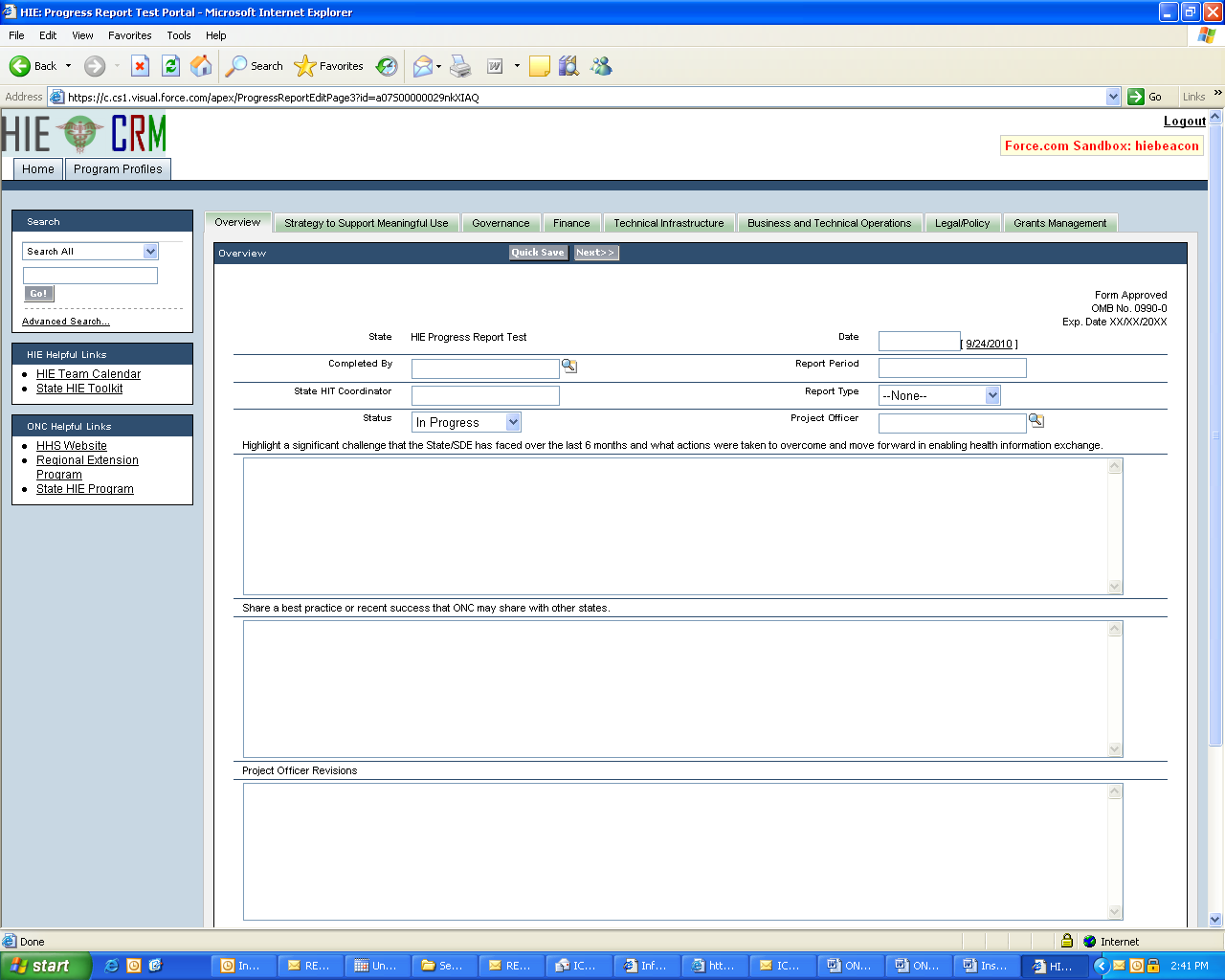Expand the address bar history dropdown arrow
Screen dimensions: 1225x980
pos(1113,97)
